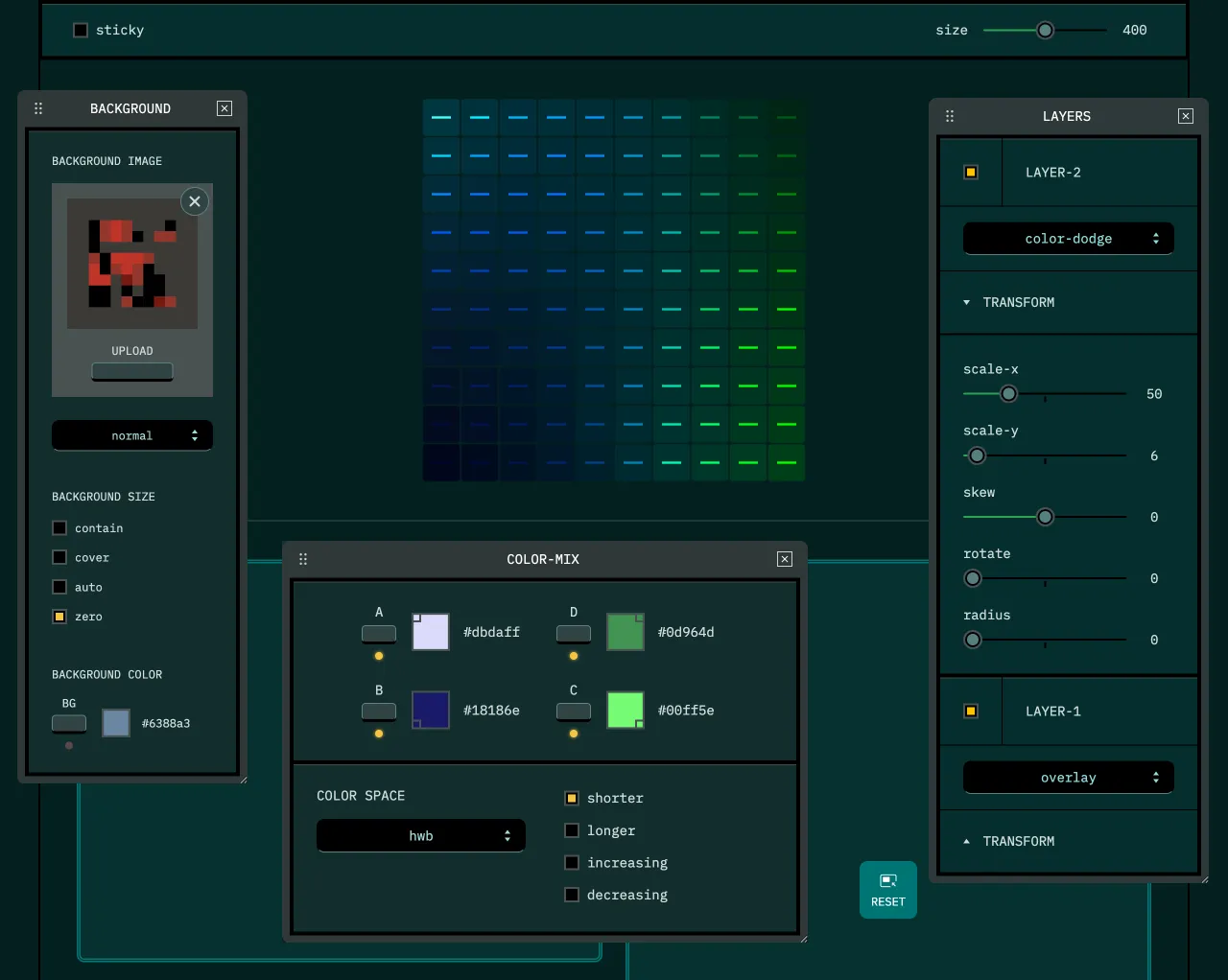Screen dimensions: 1228x980
Task: Open the color-dodge blend mode dropdown
Action: pos(1068,239)
